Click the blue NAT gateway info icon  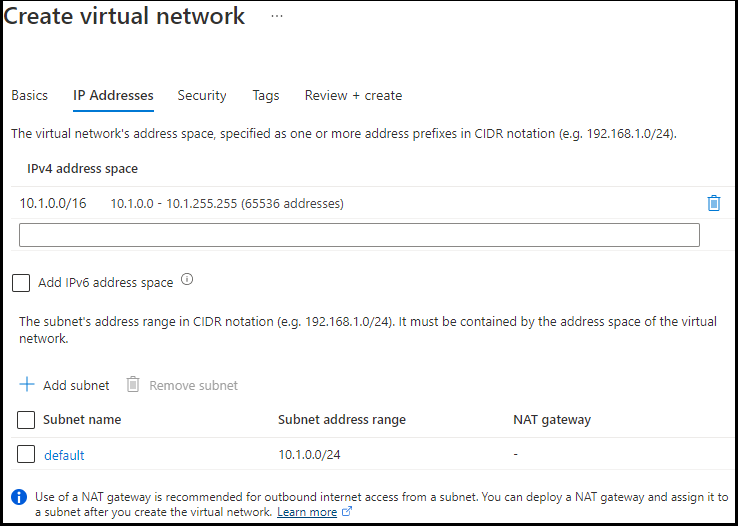[19, 497]
